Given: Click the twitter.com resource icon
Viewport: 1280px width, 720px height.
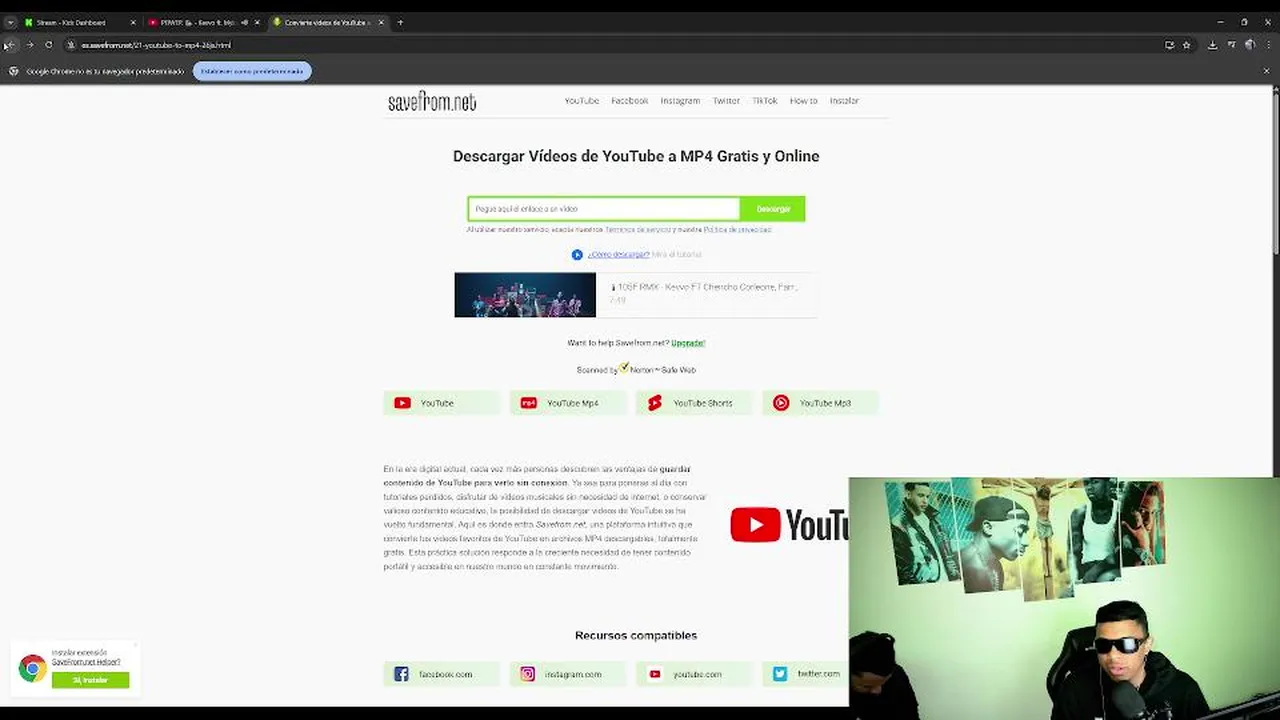Looking at the screenshot, I should pos(780,674).
